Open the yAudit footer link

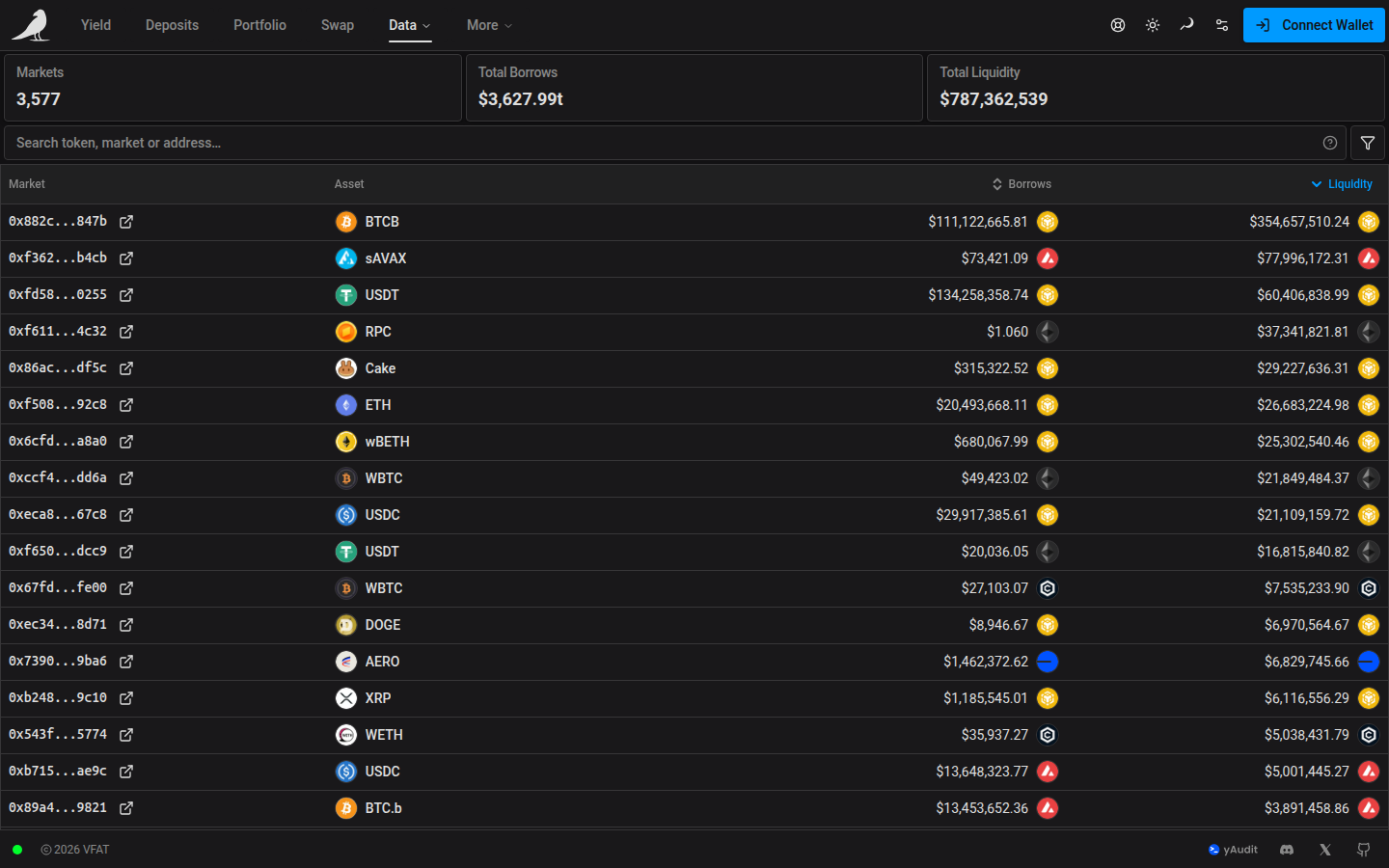coord(1233,850)
